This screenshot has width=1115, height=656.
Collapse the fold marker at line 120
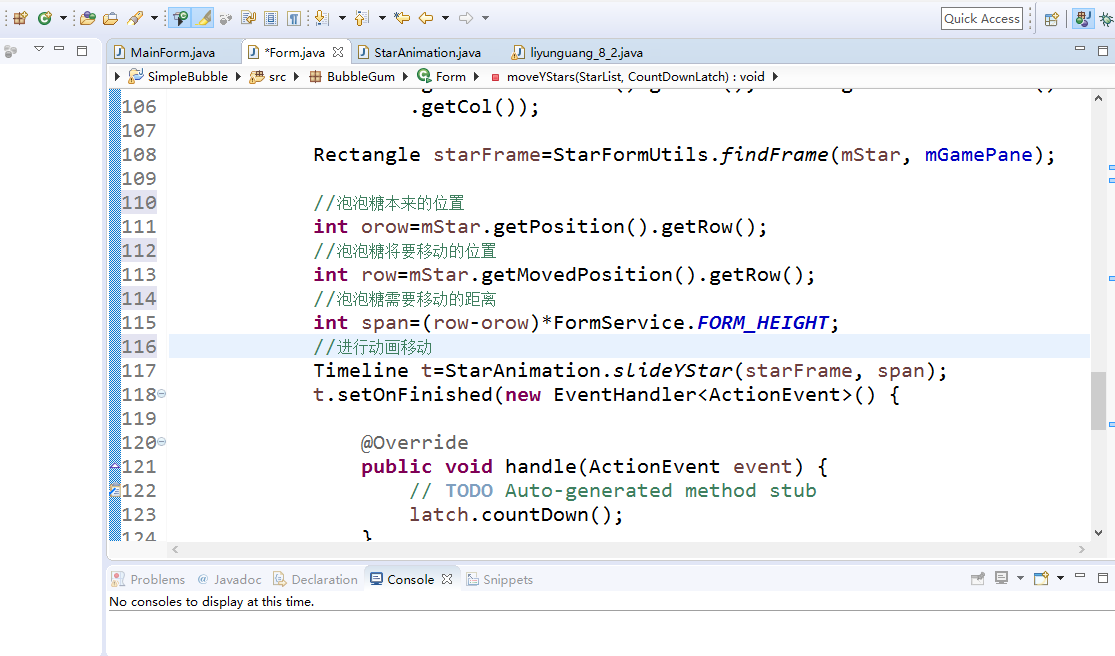(161, 442)
